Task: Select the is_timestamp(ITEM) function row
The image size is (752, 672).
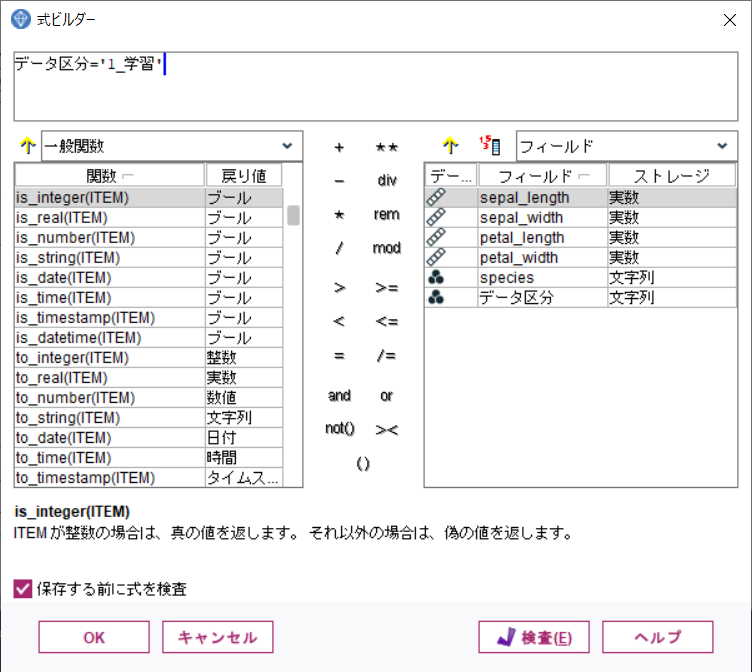Action: (x=149, y=318)
